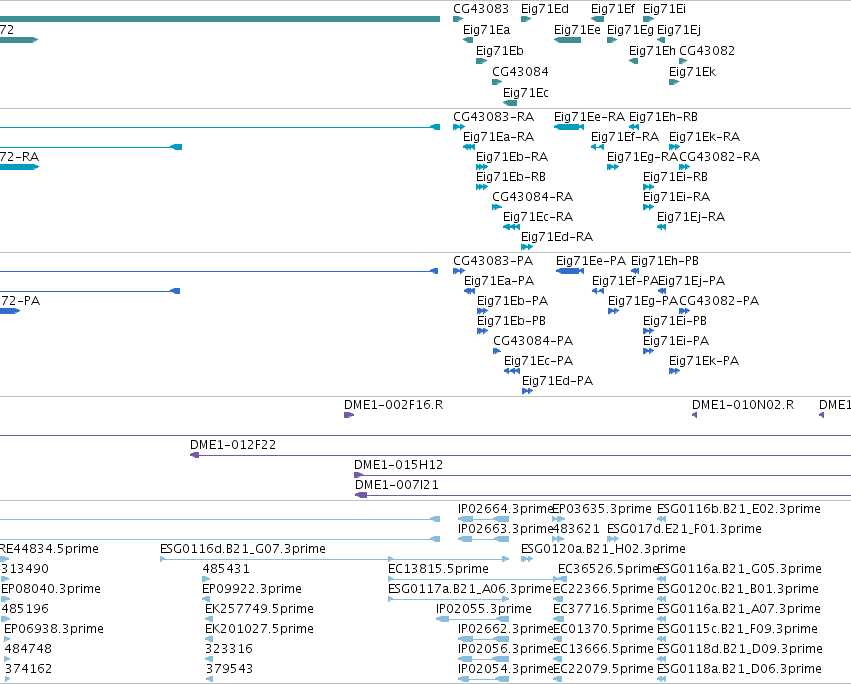Click the Eig71Ee-RA transcript glyph
The image size is (851, 684).
569,127
